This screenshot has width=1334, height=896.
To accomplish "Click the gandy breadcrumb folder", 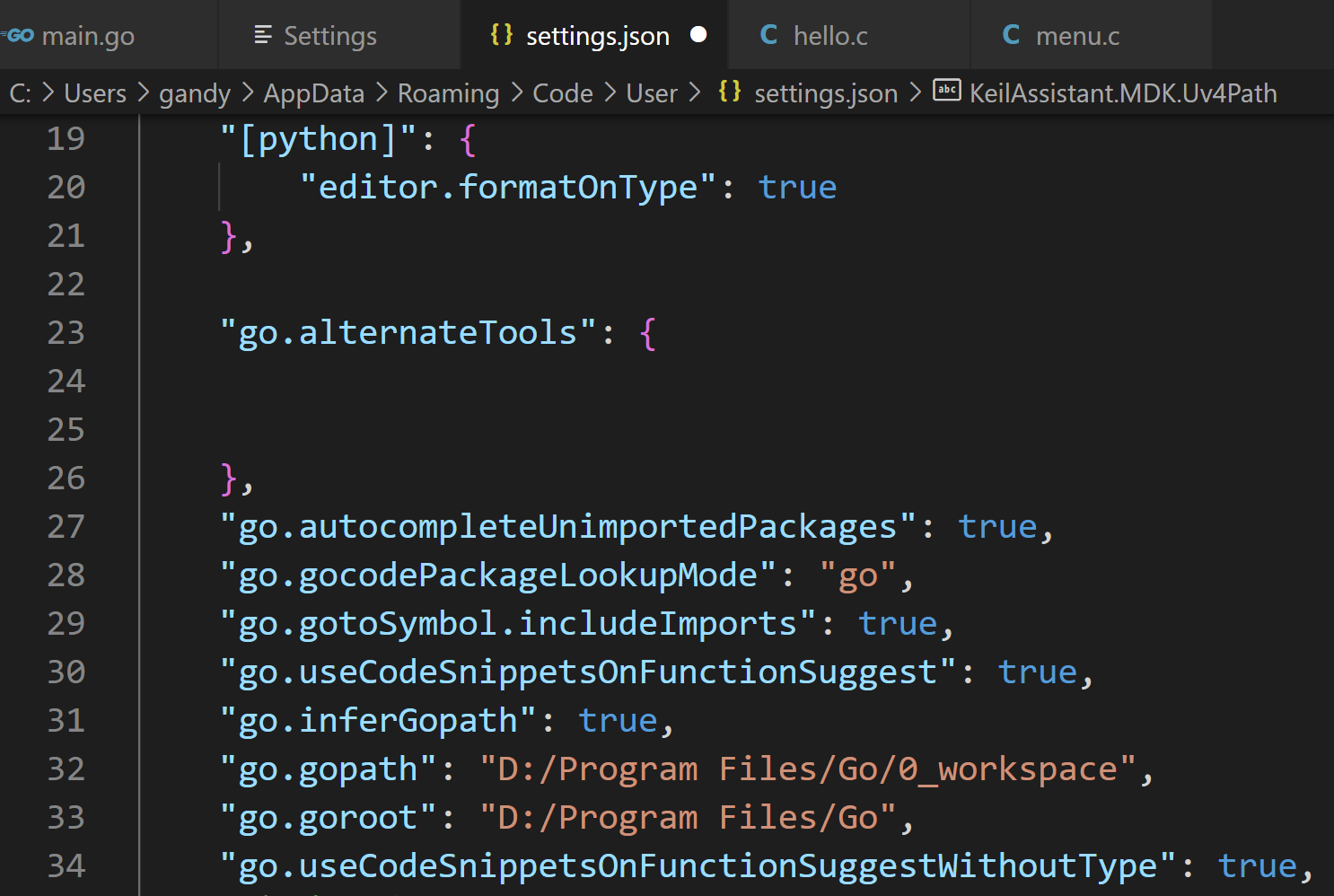I will [x=195, y=93].
